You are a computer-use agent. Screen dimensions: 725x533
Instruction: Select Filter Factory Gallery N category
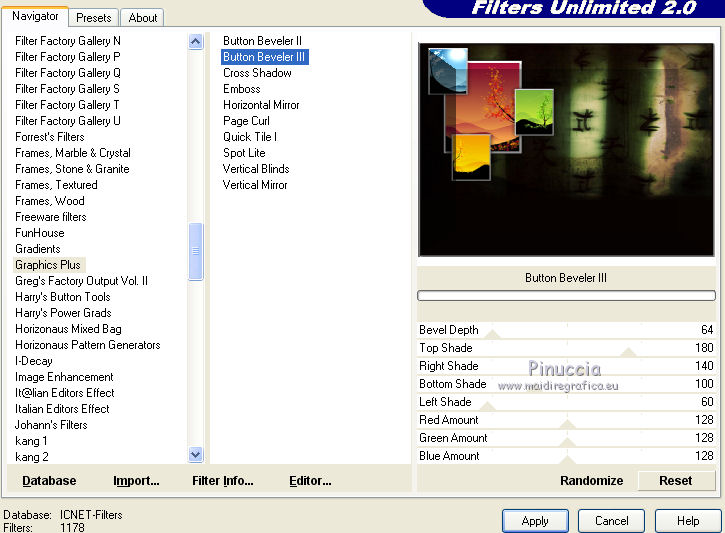tap(68, 41)
